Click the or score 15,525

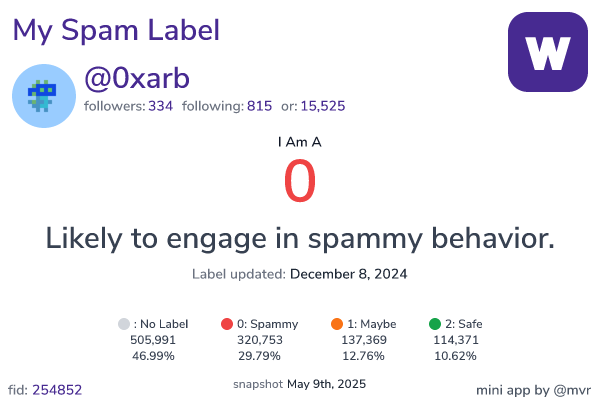(323, 106)
